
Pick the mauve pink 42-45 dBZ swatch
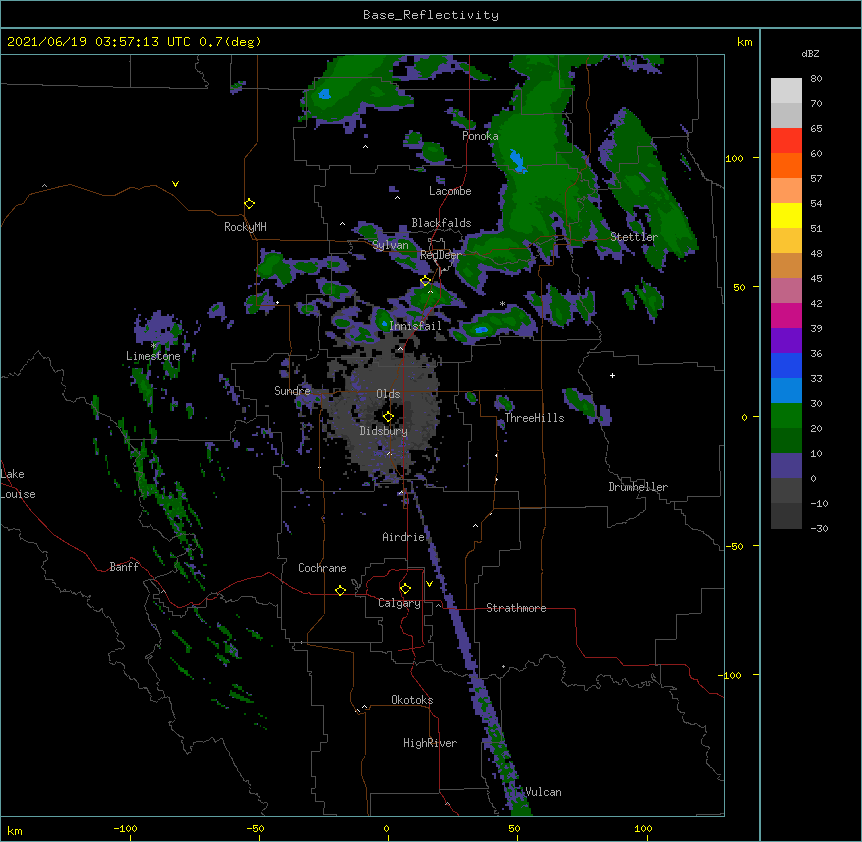pyautogui.click(x=786, y=290)
